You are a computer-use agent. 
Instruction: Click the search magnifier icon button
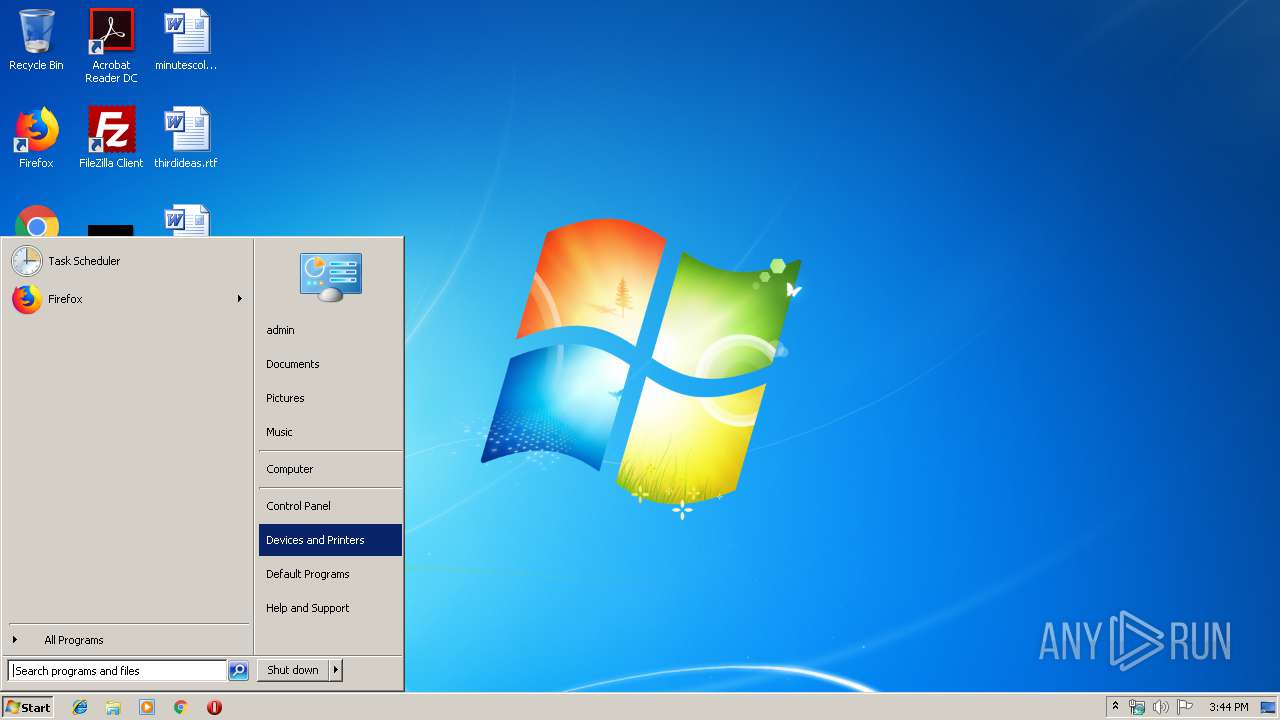[238, 671]
